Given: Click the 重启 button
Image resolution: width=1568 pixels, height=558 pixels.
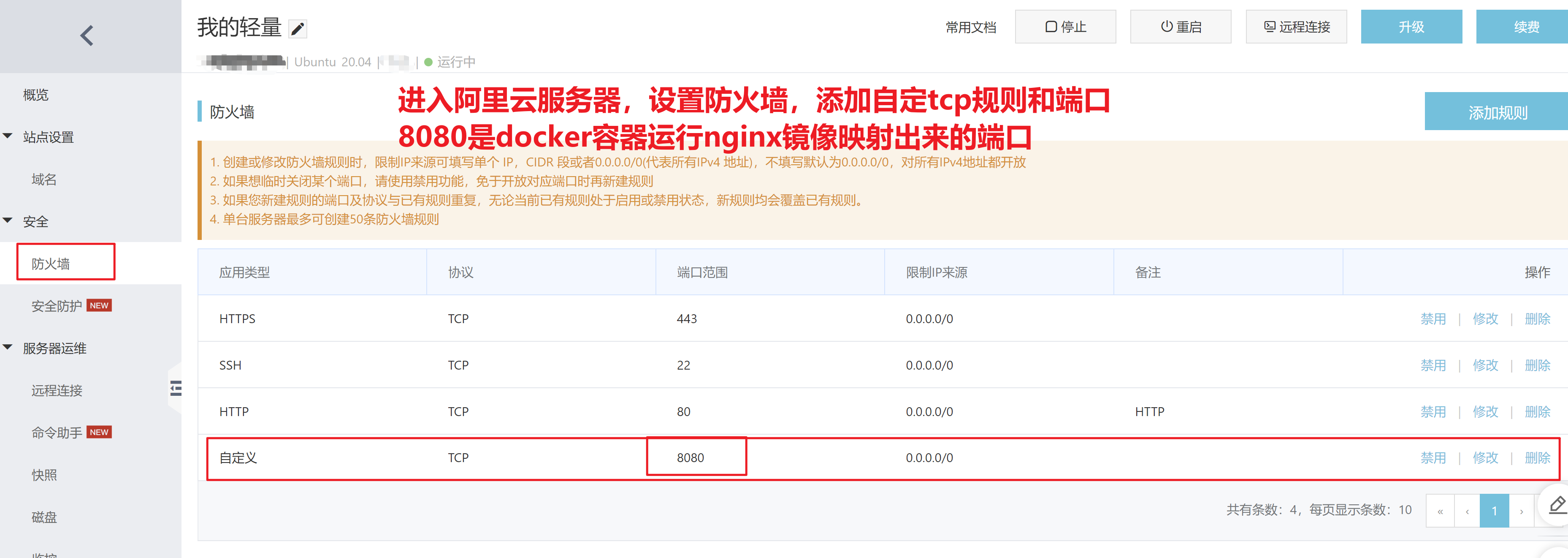Looking at the screenshot, I should click(1180, 27).
